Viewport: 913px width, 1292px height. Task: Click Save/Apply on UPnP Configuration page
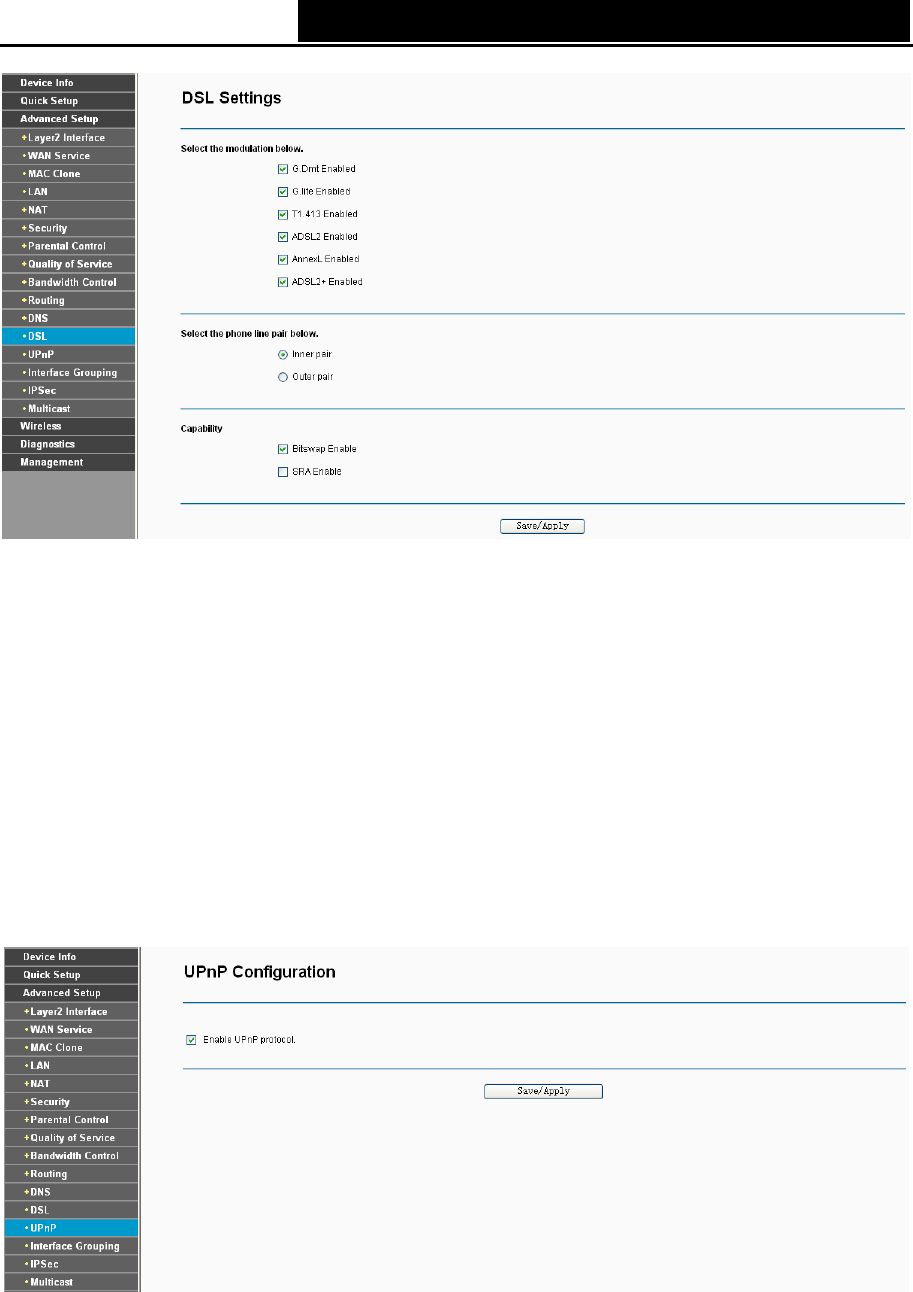(x=543, y=1091)
